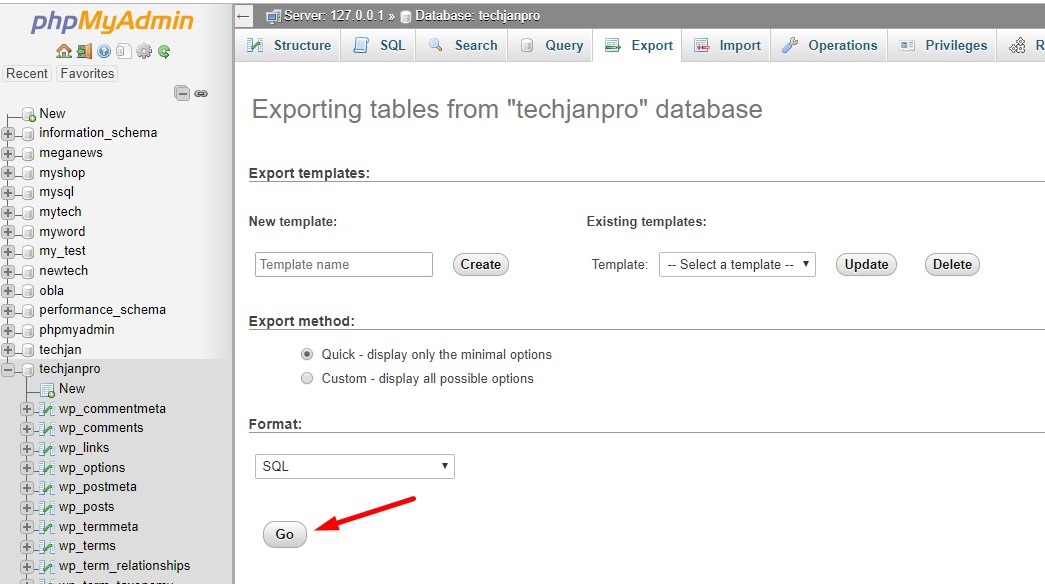Viewport: 1045px width, 584px height.
Task: Select the Quick export method radio button
Action: (x=308, y=354)
